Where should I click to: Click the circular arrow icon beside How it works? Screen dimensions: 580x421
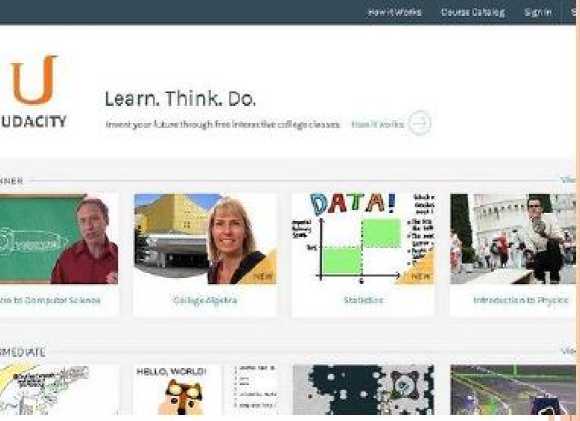[x=420, y=123]
